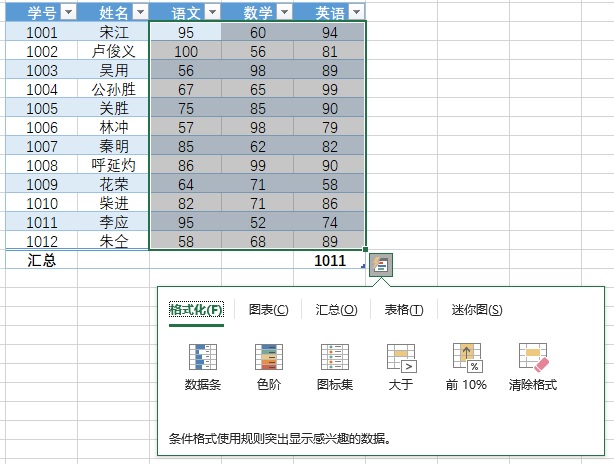Viewport: 614px width, 464px height.
Task: Switch to the 图表(C) tab
Action: pyautogui.click(x=269, y=310)
